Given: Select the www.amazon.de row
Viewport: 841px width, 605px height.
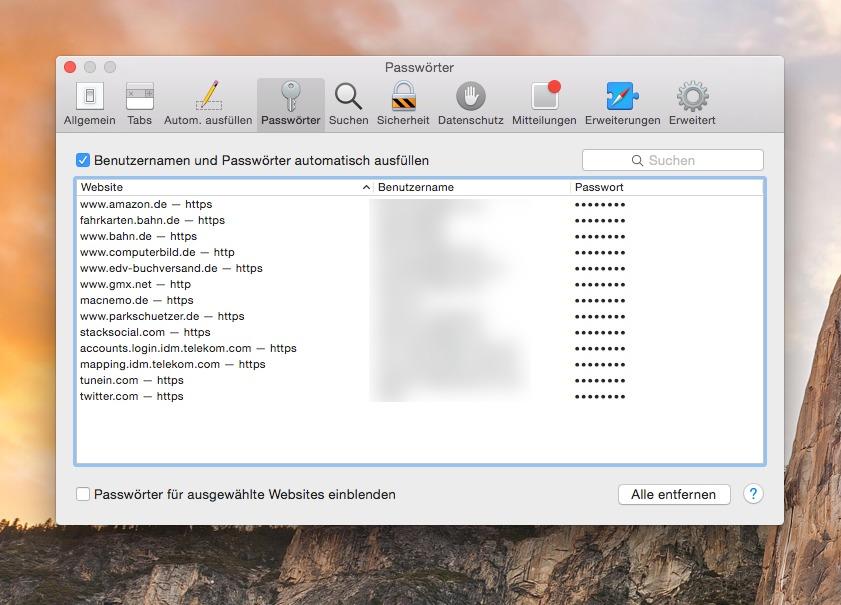Looking at the screenshot, I should click(420, 204).
